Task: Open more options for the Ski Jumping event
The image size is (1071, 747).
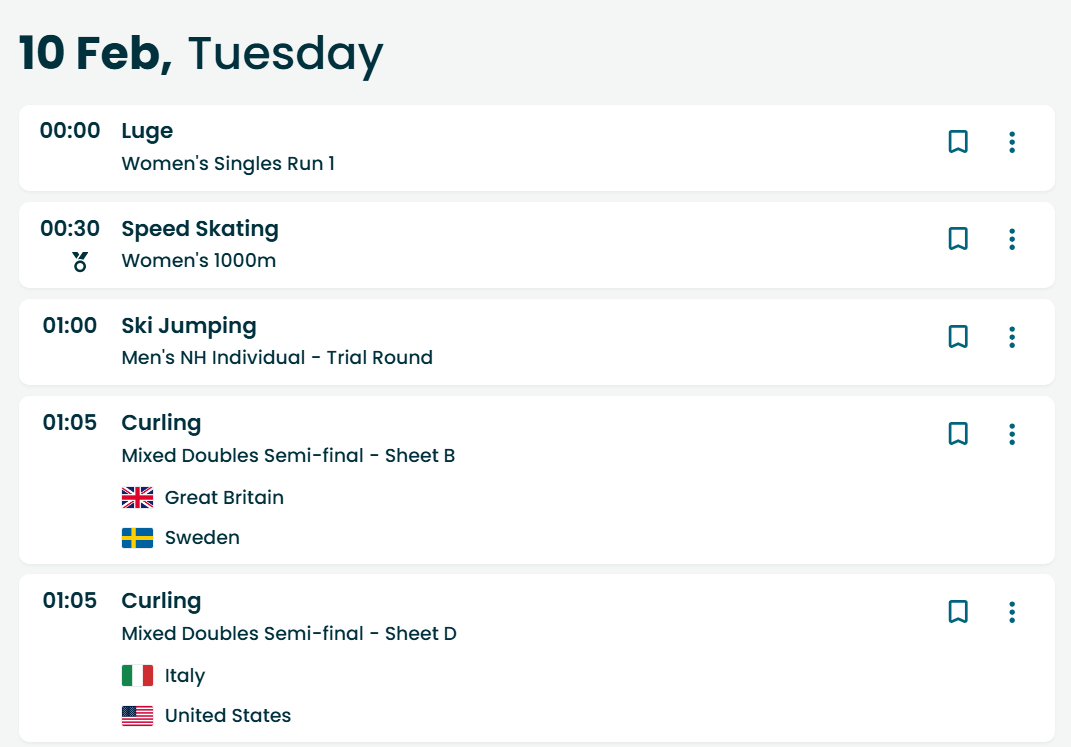Action: 1012,337
